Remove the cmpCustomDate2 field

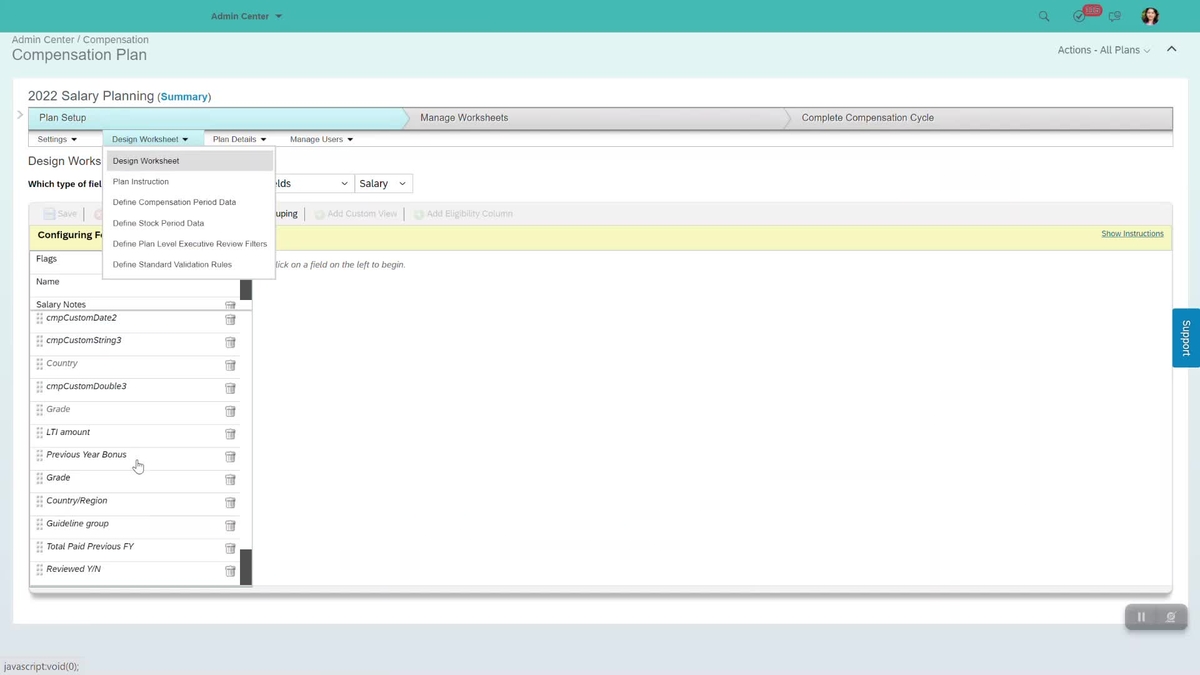[x=230, y=319]
